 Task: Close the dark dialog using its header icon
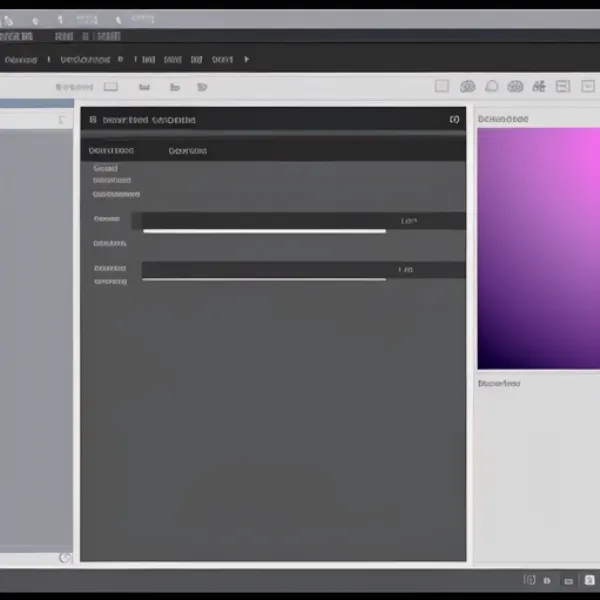(454, 120)
